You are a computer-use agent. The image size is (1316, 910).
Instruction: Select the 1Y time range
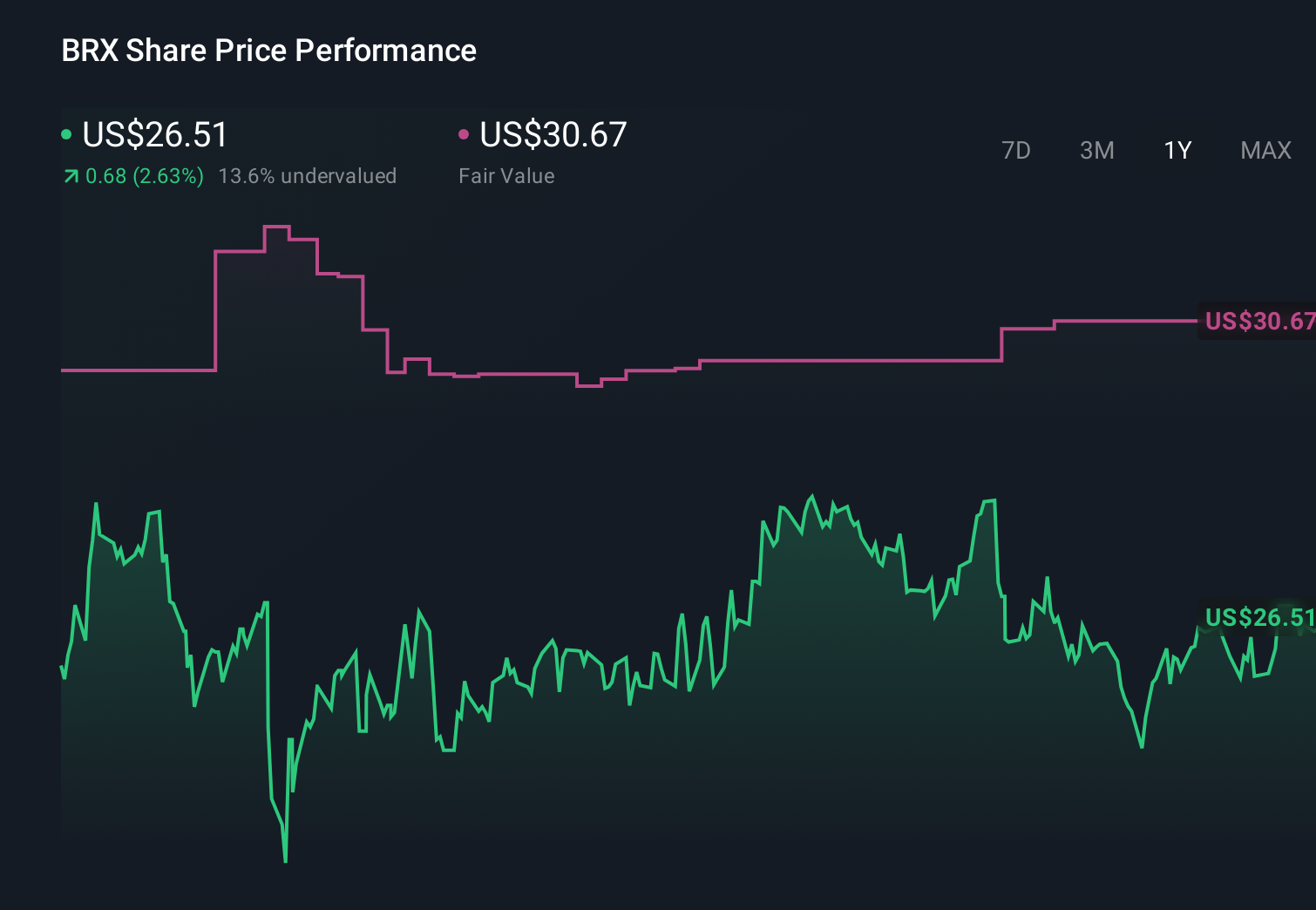[1177, 150]
